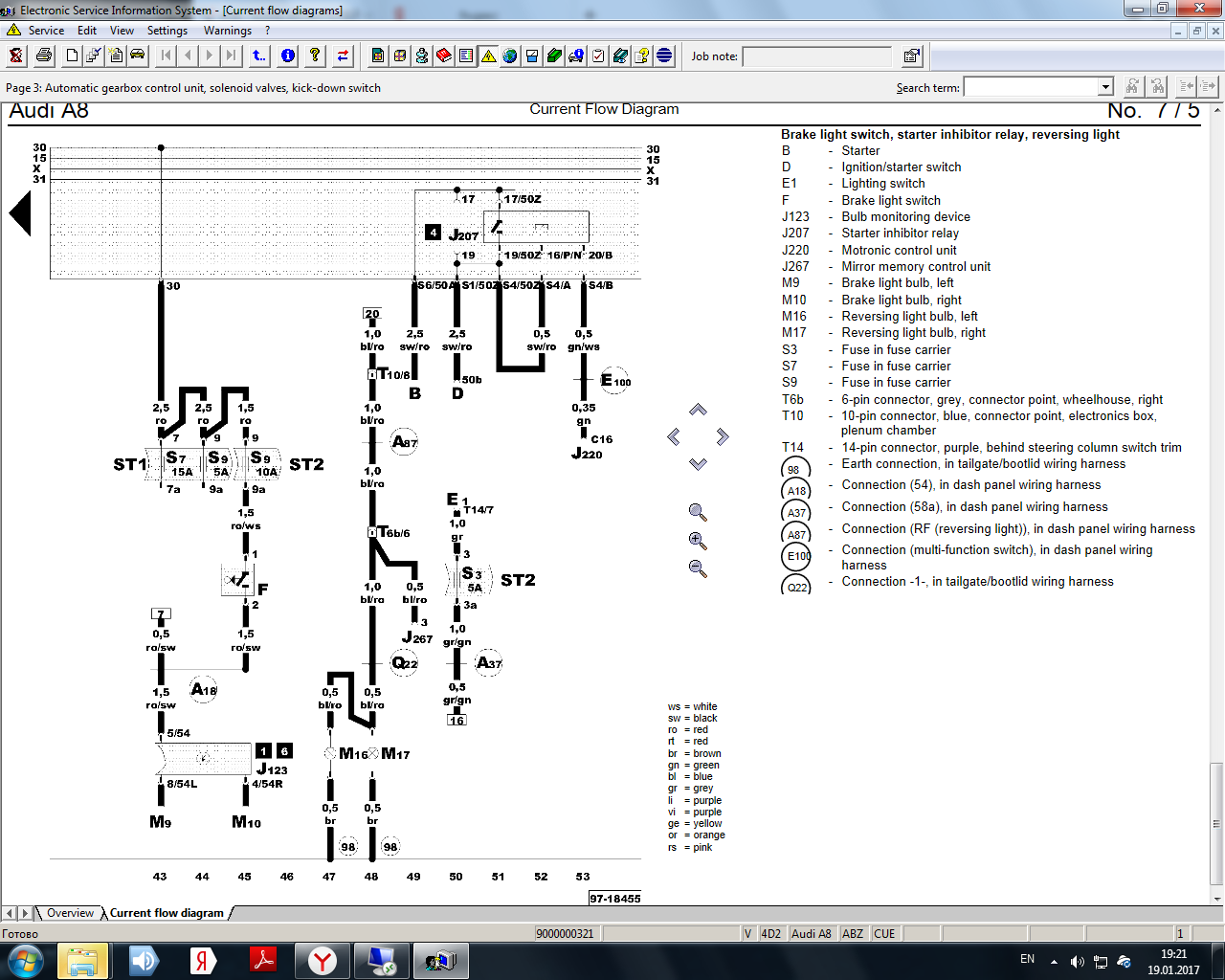This screenshot has height=980, width=1225.
Task: Open the View menu
Action: click(122, 31)
